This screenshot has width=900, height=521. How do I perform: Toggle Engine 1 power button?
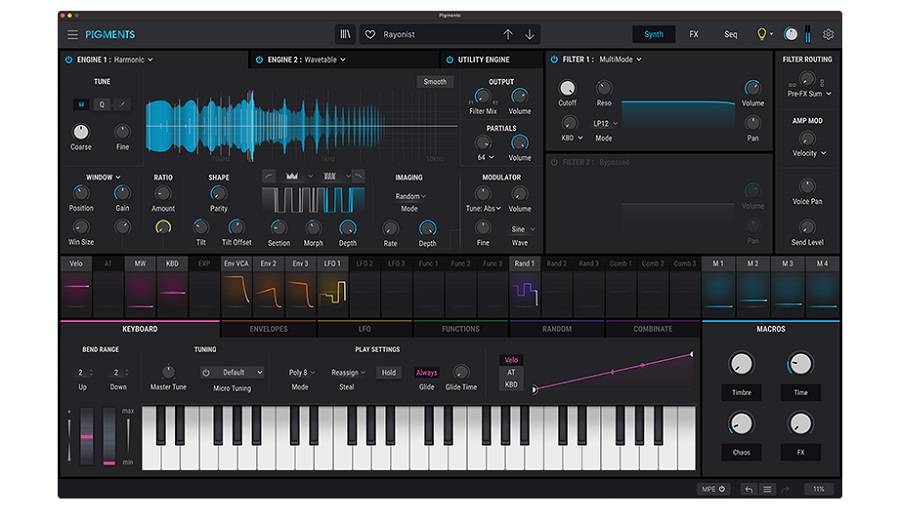pos(68,60)
